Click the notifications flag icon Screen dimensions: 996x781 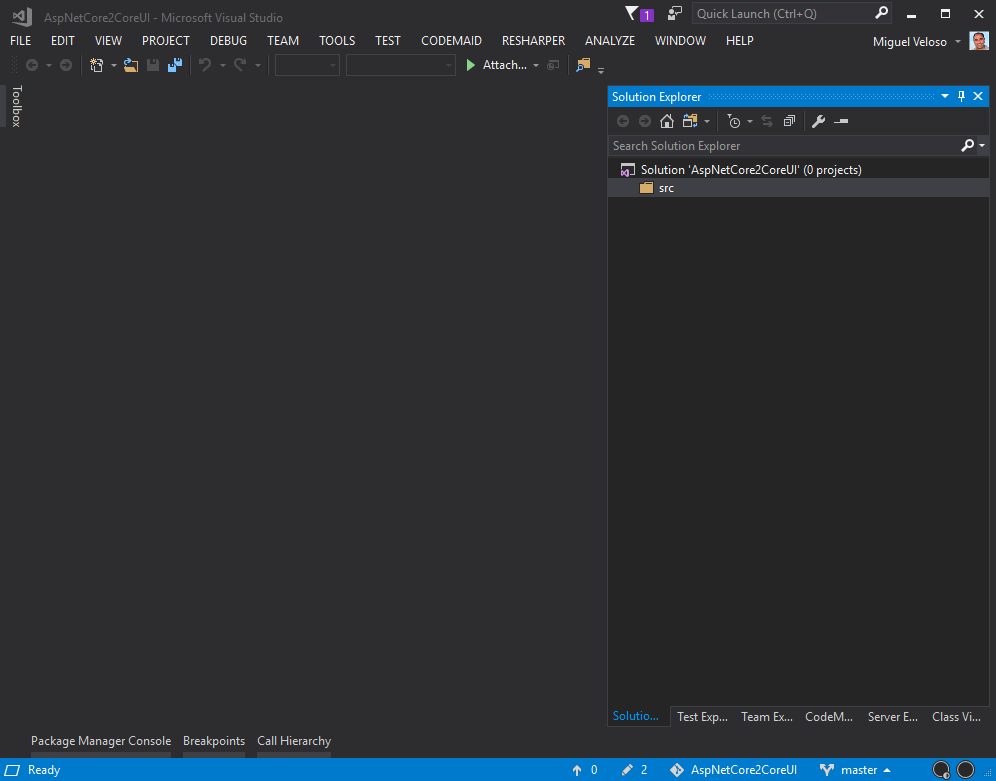pos(639,14)
